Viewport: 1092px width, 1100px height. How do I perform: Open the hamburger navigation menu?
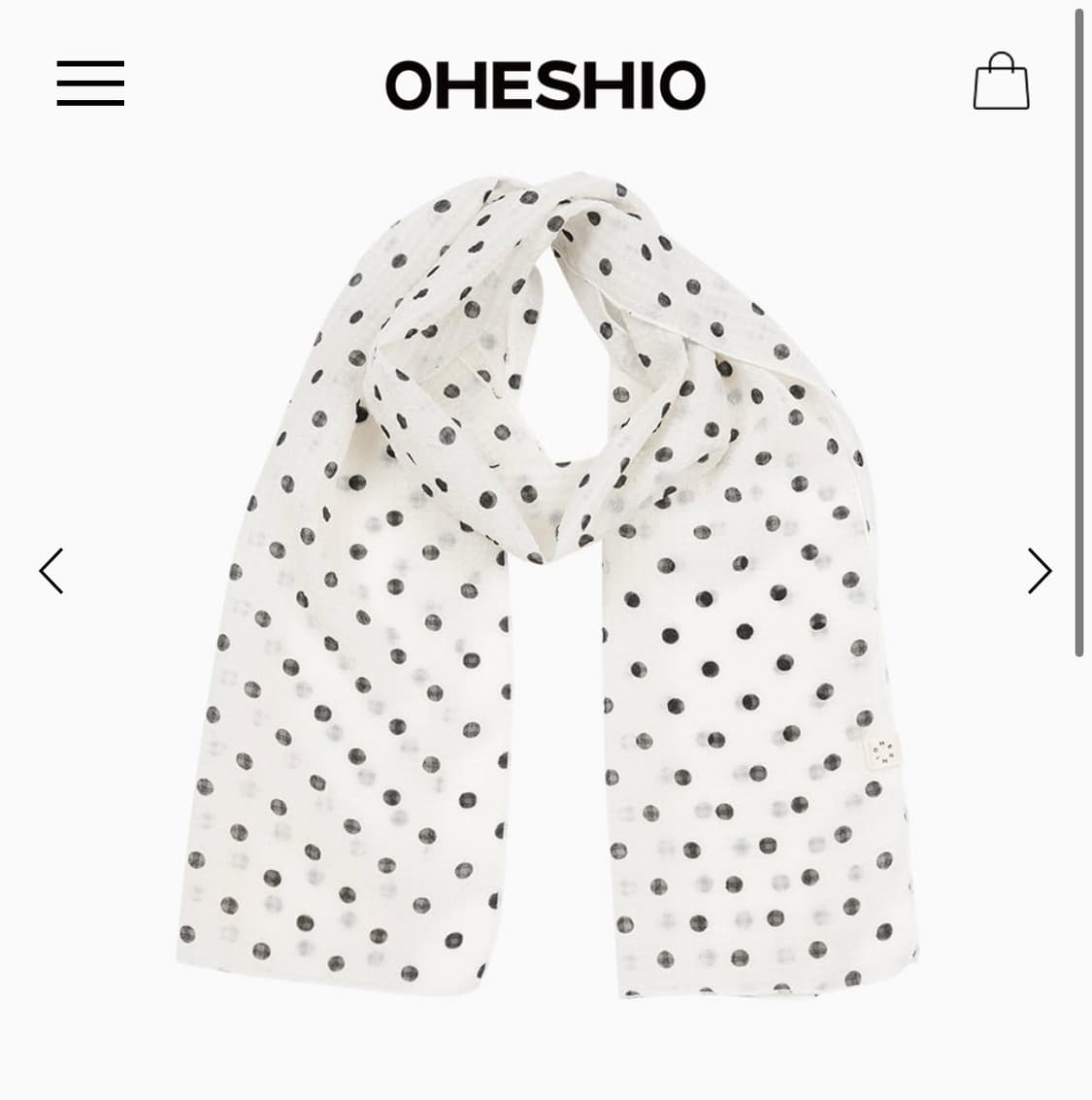[90, 83]
